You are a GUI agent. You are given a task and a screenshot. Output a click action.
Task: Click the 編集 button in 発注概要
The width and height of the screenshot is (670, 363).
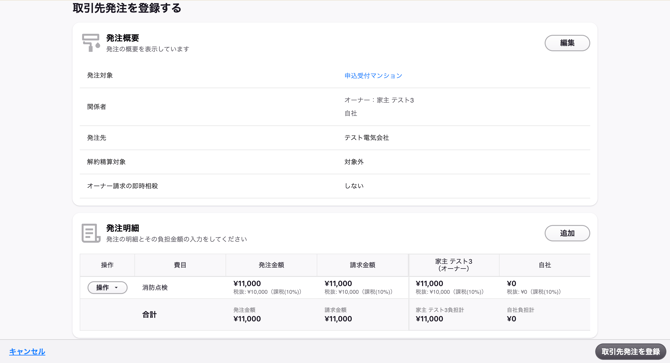point(567,43)
